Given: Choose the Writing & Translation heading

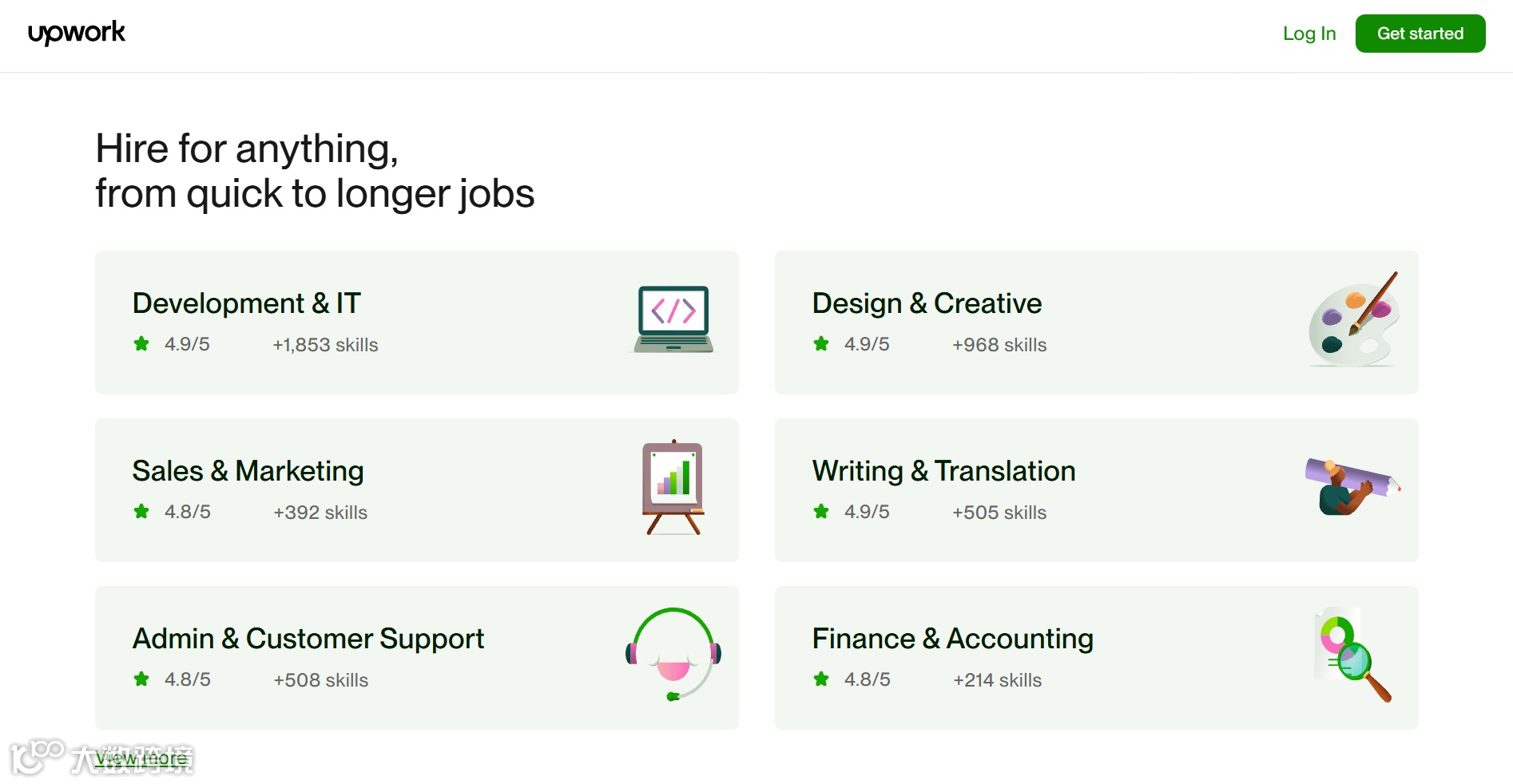Looking at the screenshot, I should pos(943,471).
